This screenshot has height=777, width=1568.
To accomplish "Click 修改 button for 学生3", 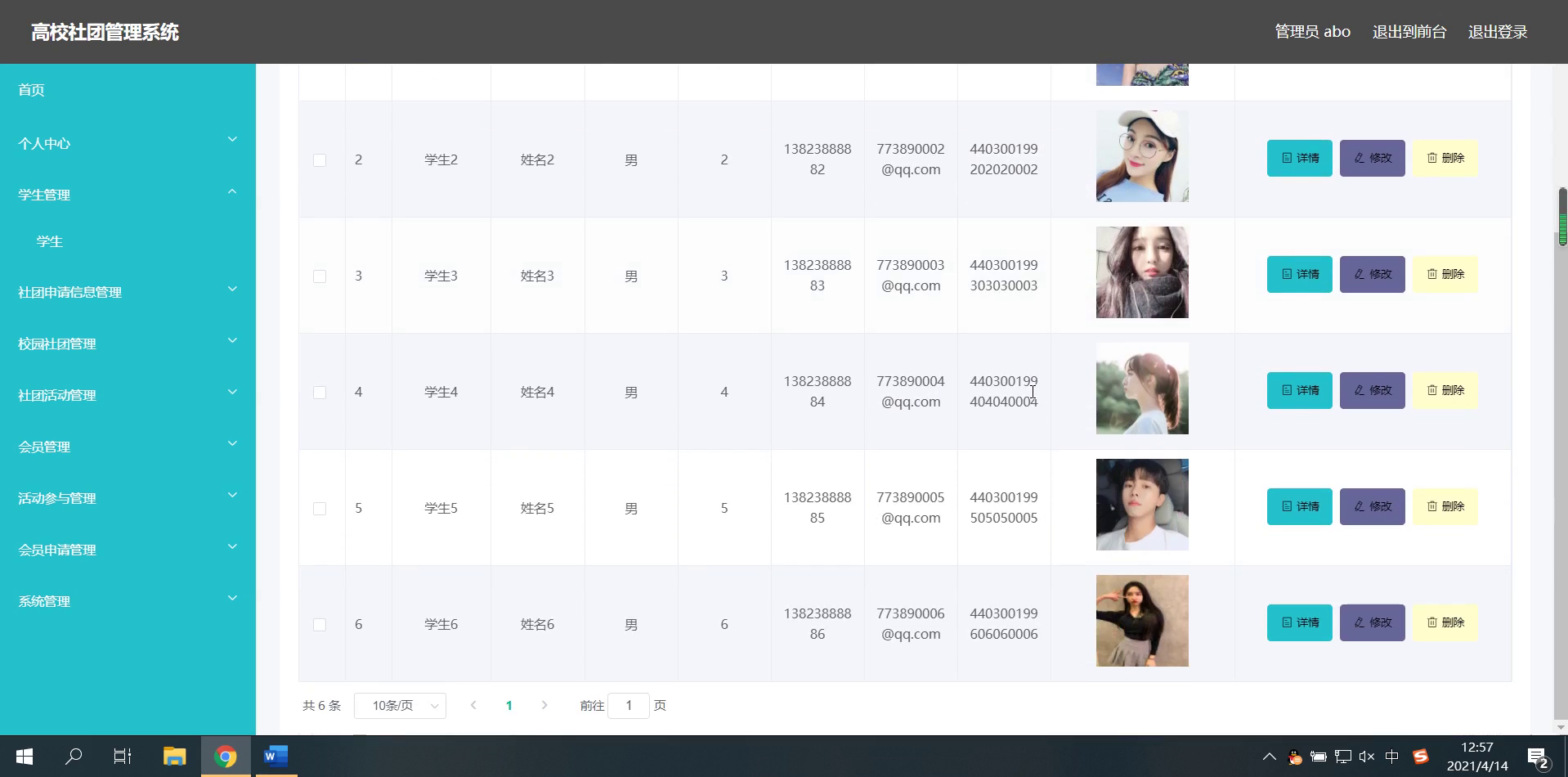I will 1373,274.
